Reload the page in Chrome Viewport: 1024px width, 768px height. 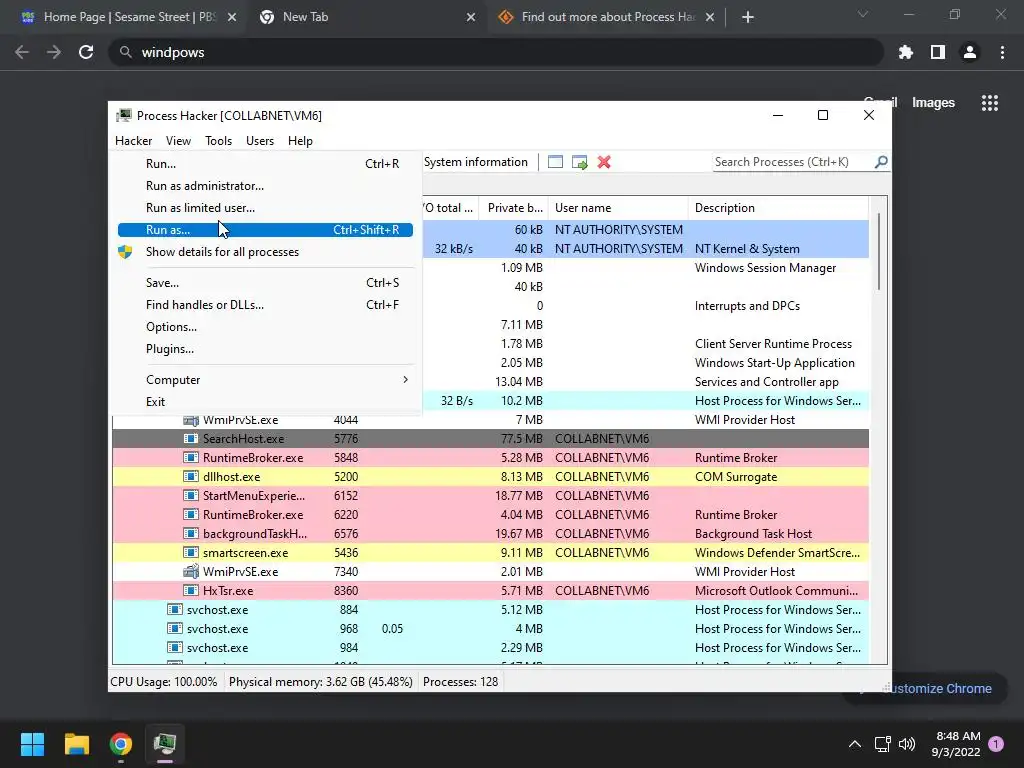(86, 52)
